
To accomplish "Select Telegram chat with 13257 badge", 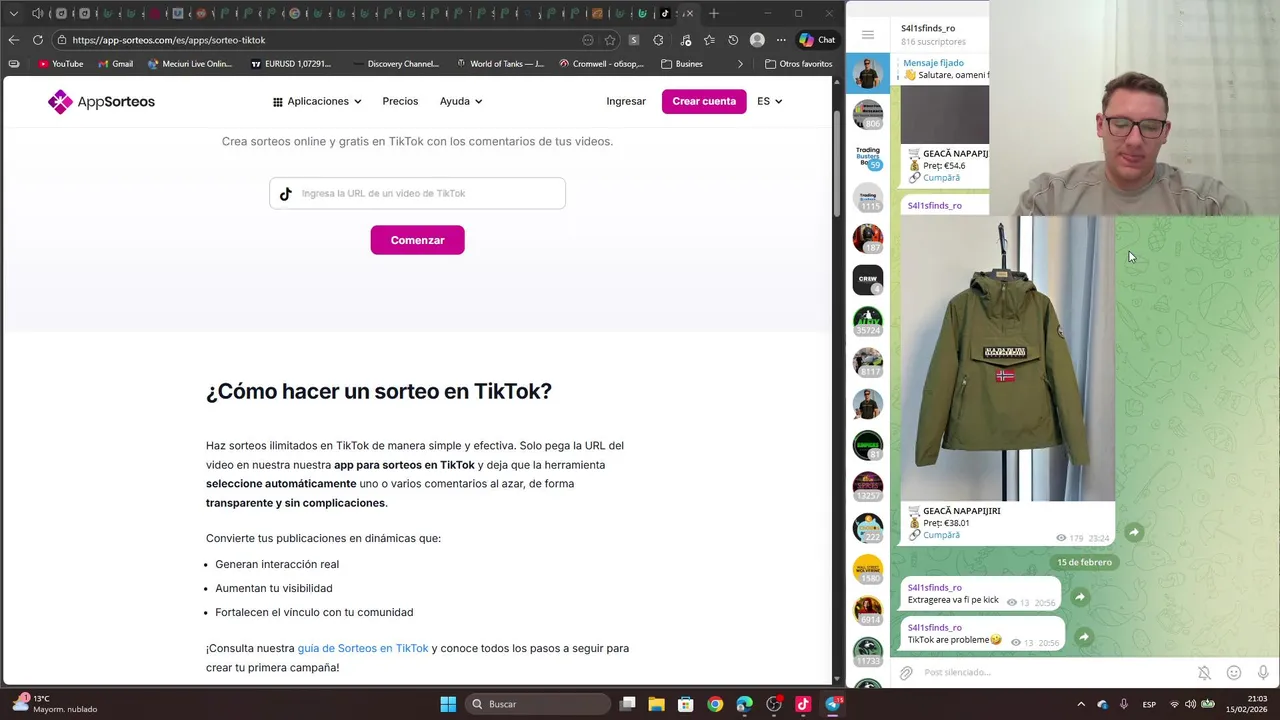I will coord(868,486).
